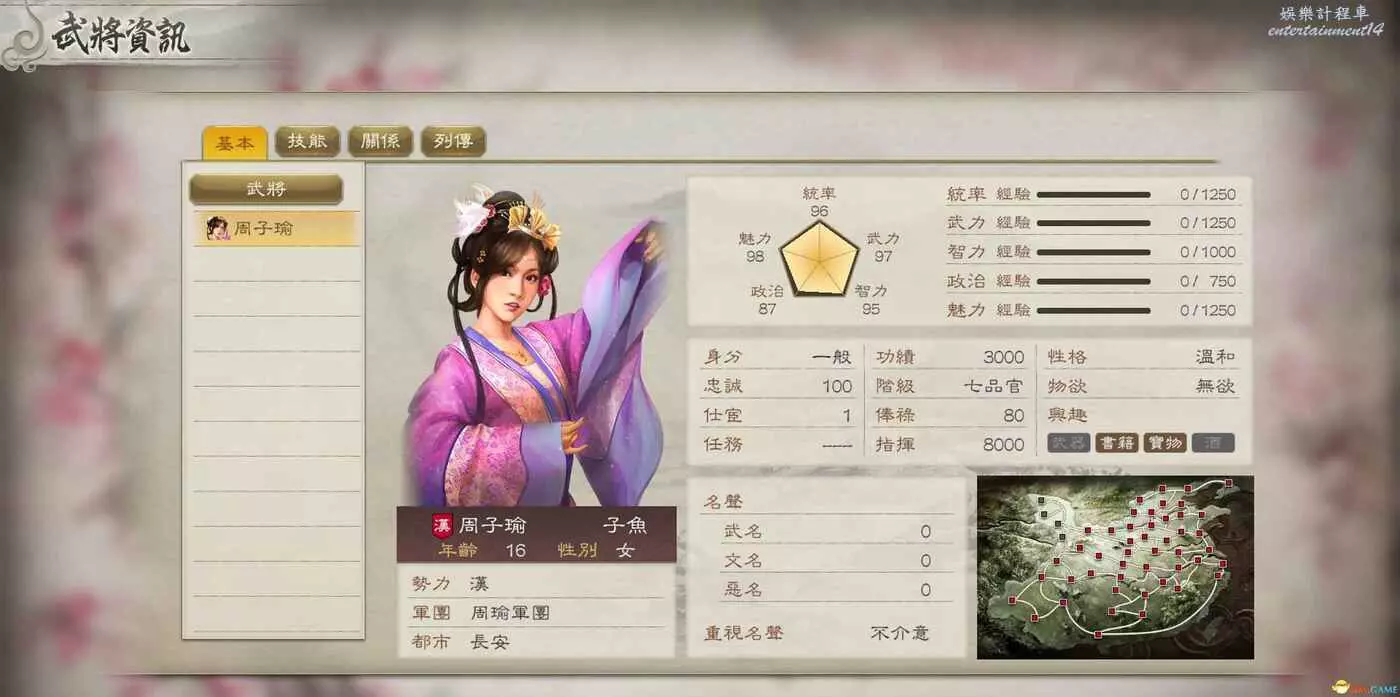Open the 關係 tab

click(x=380, y=141)
